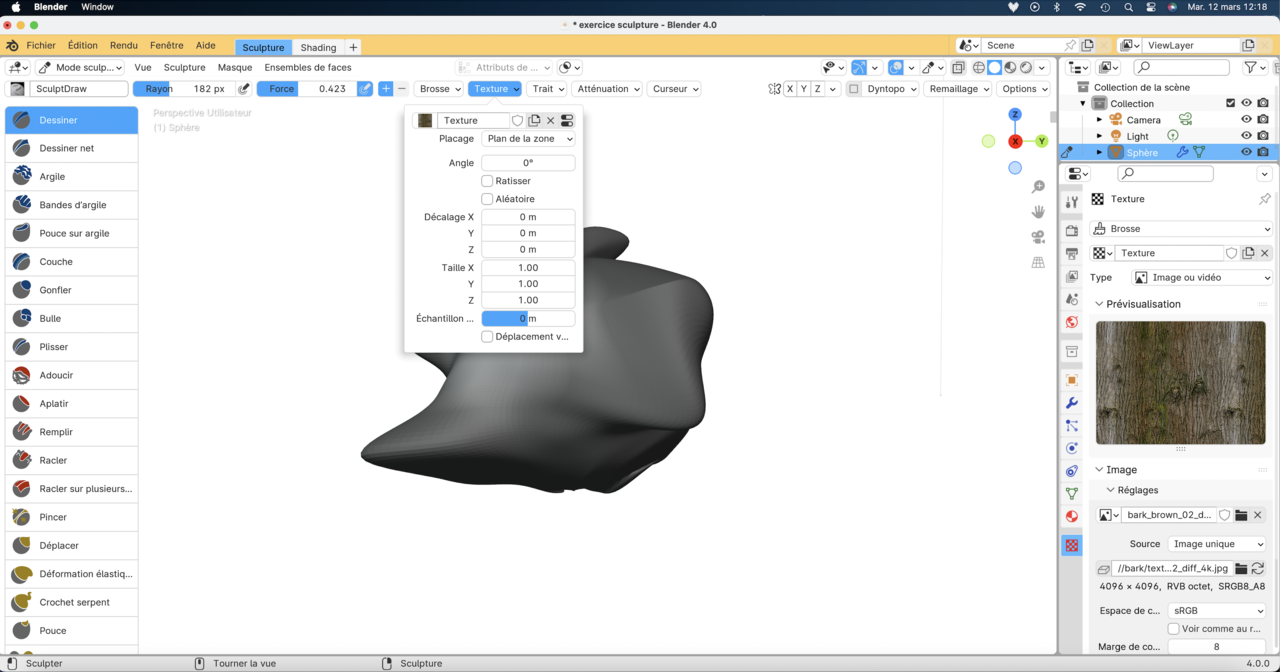Toggle the camera view icon in viewport
1280x672 pixels.
(1038, 237)
